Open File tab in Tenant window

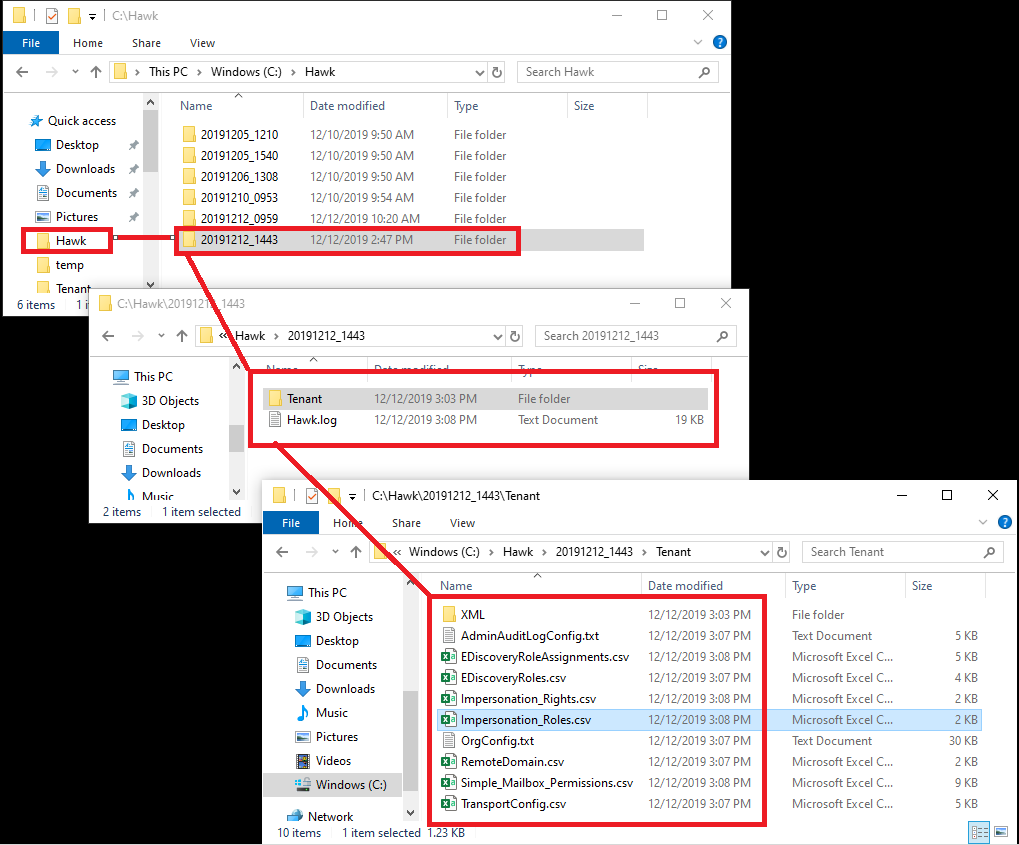pyautogui.click(x=290, y=523)
